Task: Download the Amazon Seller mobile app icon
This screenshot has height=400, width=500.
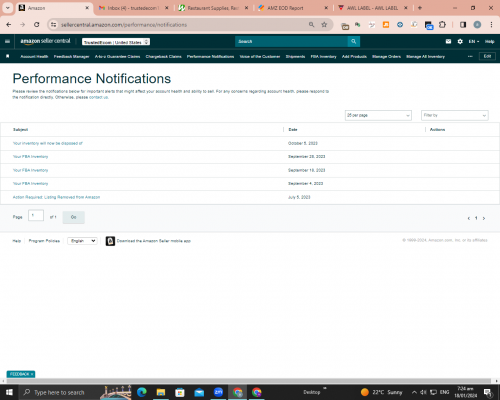Action: (x=110, y=241)
